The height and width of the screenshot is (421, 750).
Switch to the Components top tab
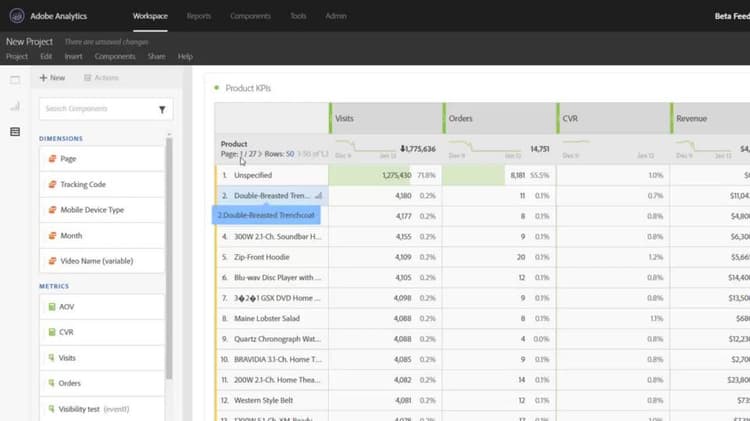point(250,16)
